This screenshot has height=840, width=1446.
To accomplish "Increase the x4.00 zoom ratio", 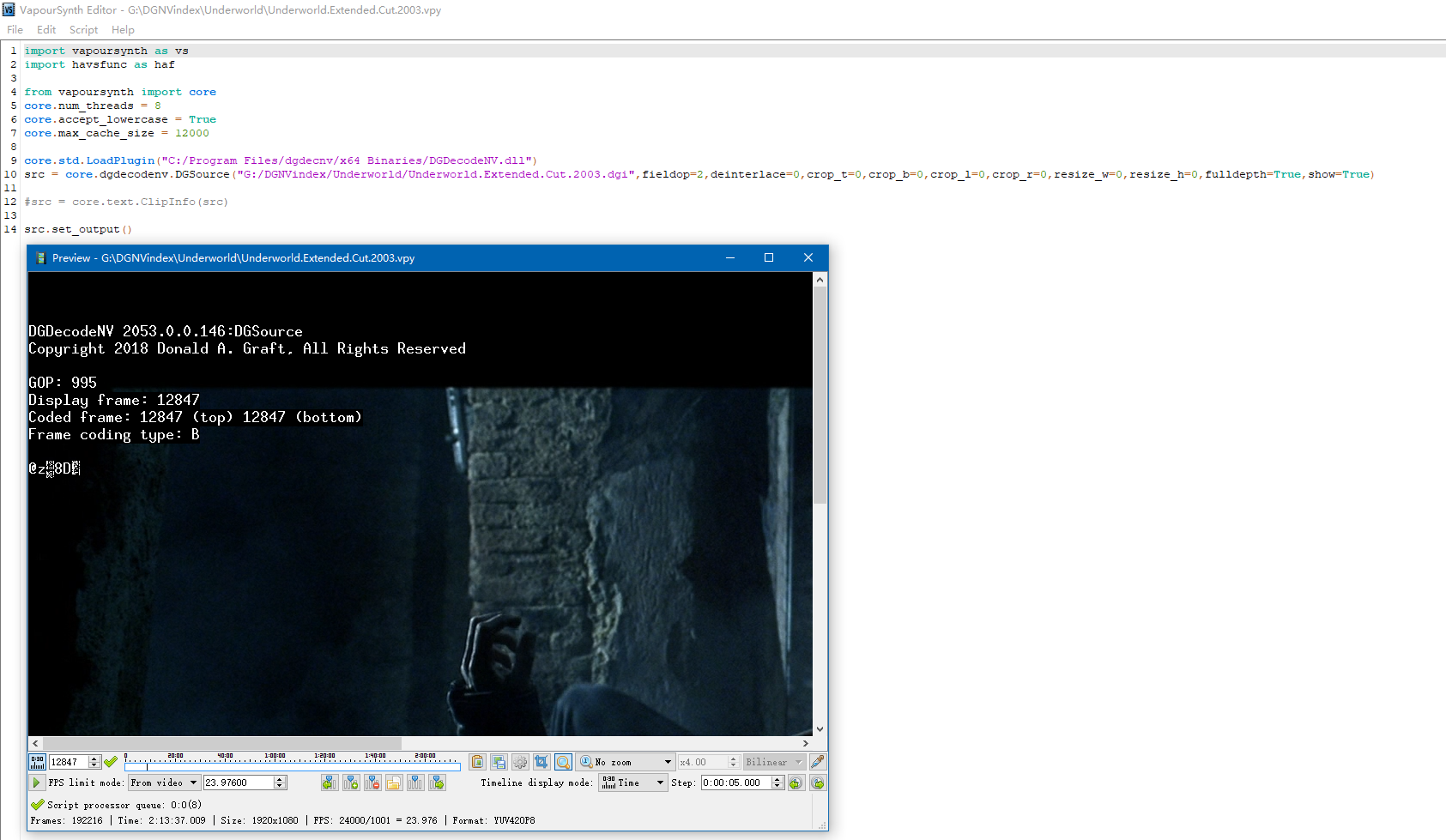I will pyautogui.click(x=733, y=758).
